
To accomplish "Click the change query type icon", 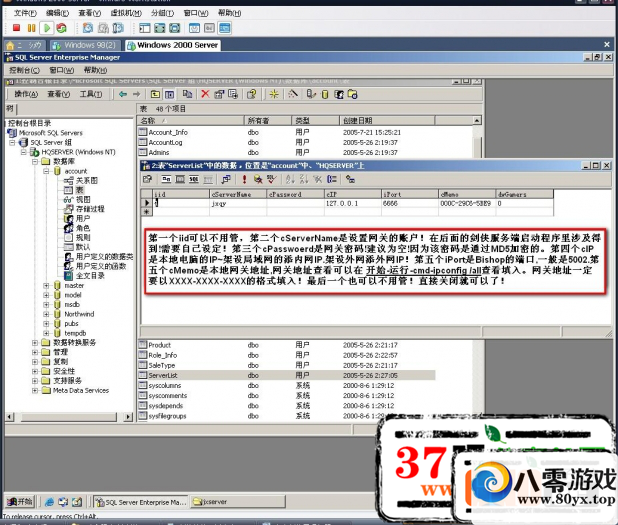I will [x=226, y=180].
